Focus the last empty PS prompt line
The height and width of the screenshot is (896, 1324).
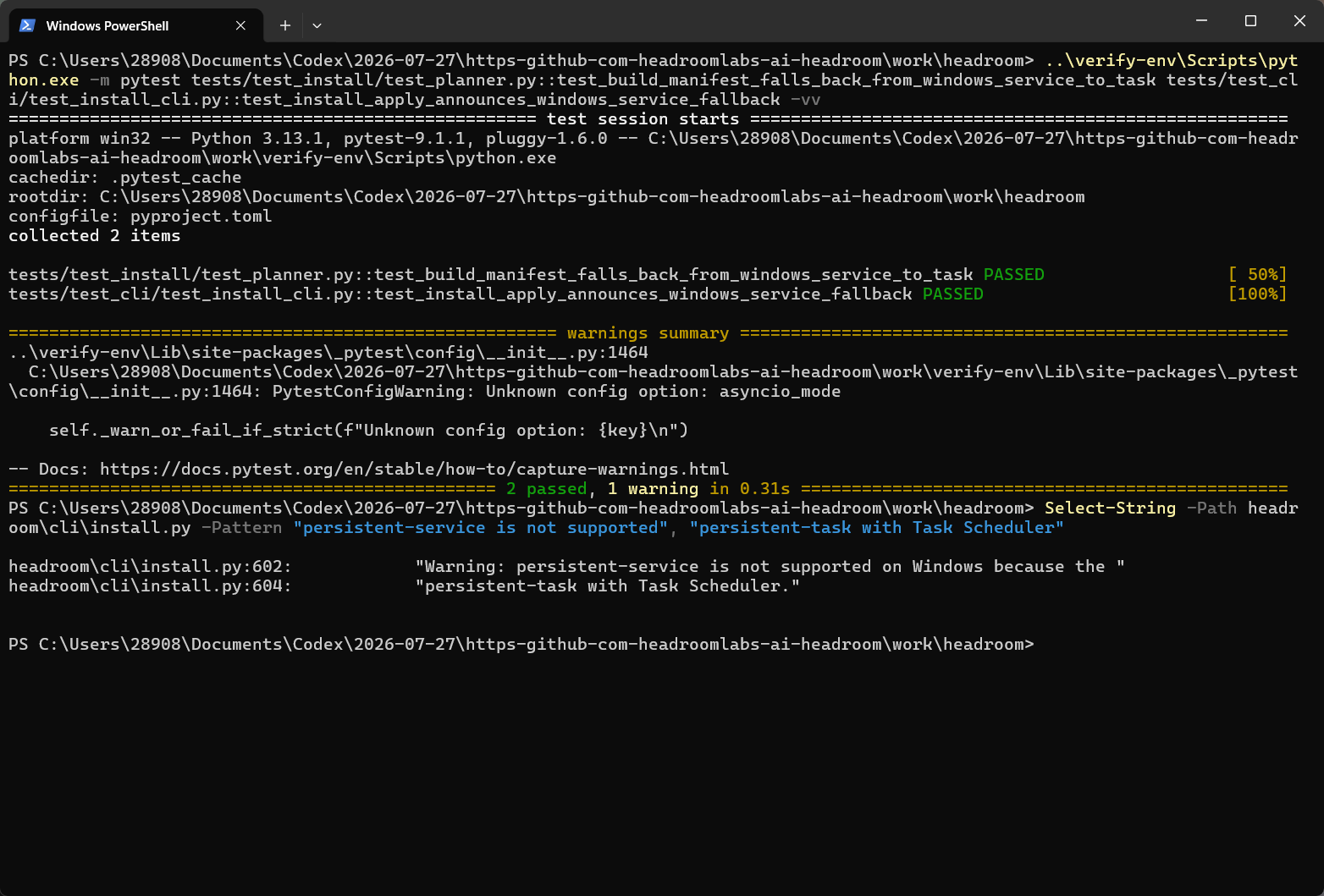click(x=521, y=644)
